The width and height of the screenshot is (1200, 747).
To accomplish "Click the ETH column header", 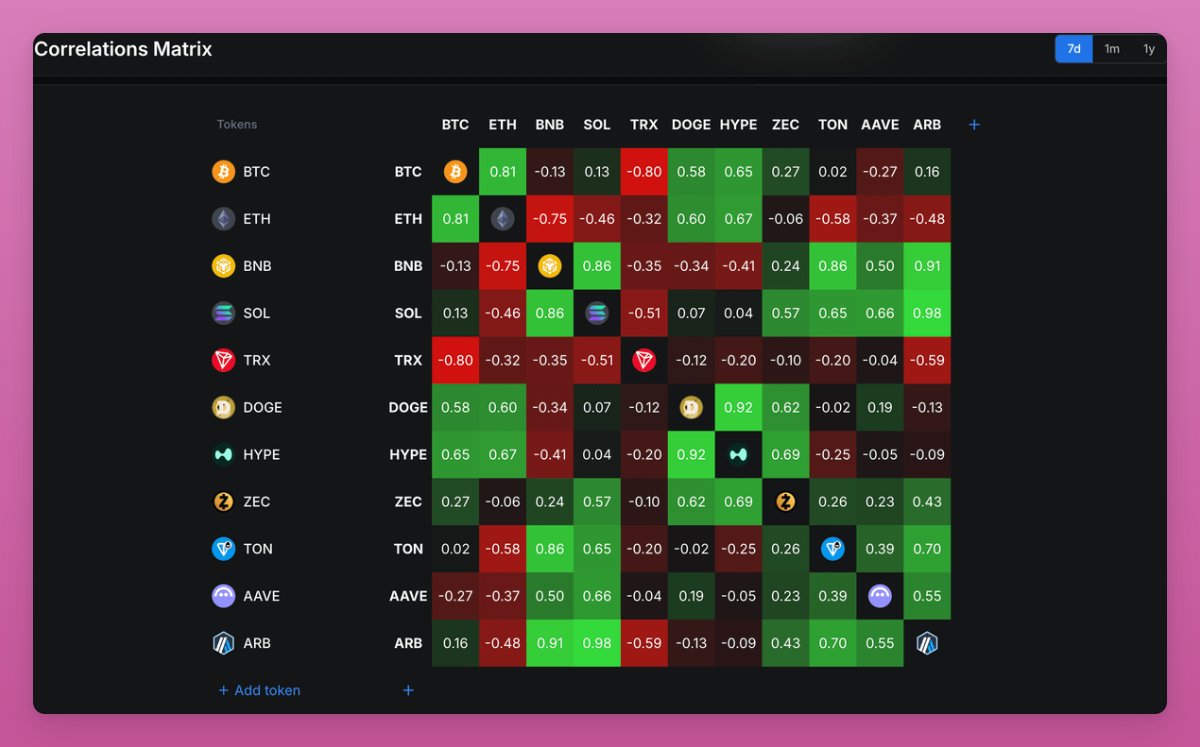I will [x=502, y=125].
